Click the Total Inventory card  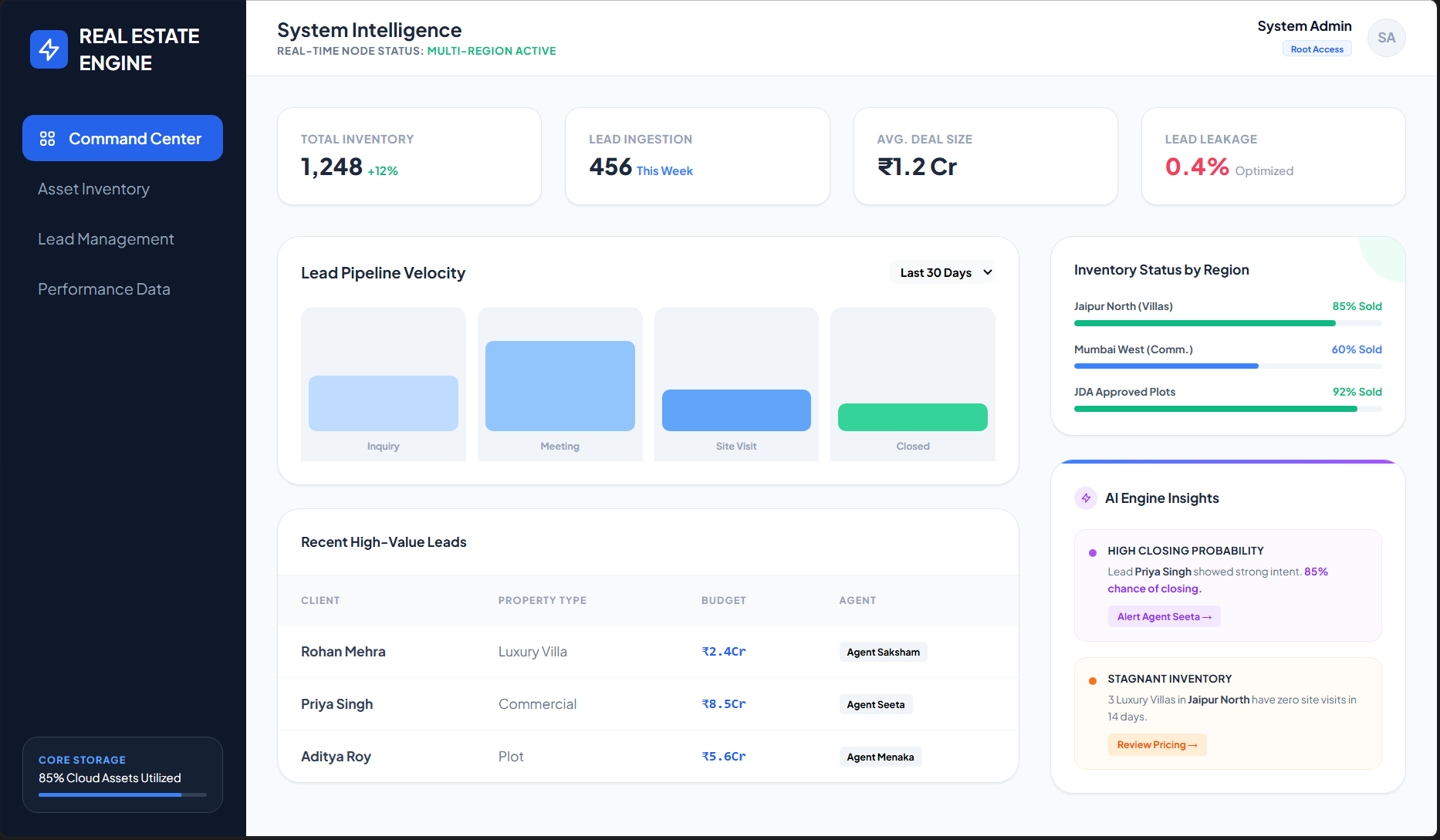click(409, 156)
